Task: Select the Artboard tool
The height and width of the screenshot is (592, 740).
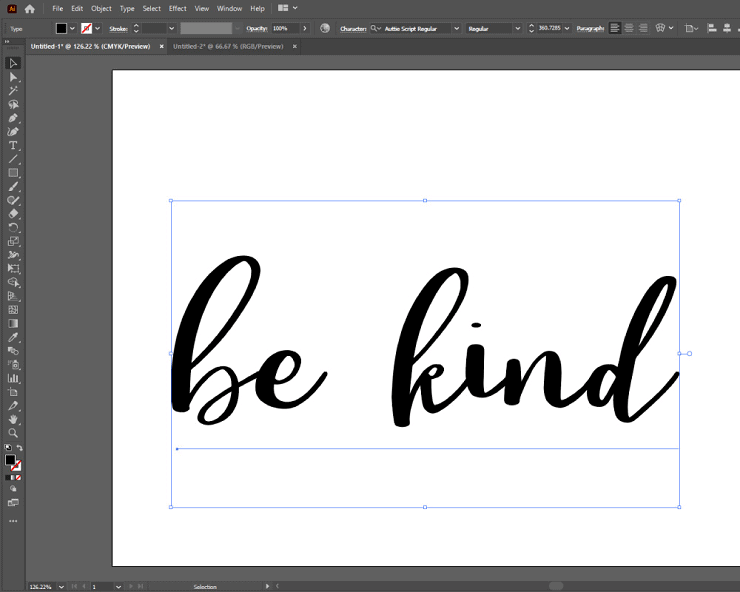Action: click(x=13, y=392)
